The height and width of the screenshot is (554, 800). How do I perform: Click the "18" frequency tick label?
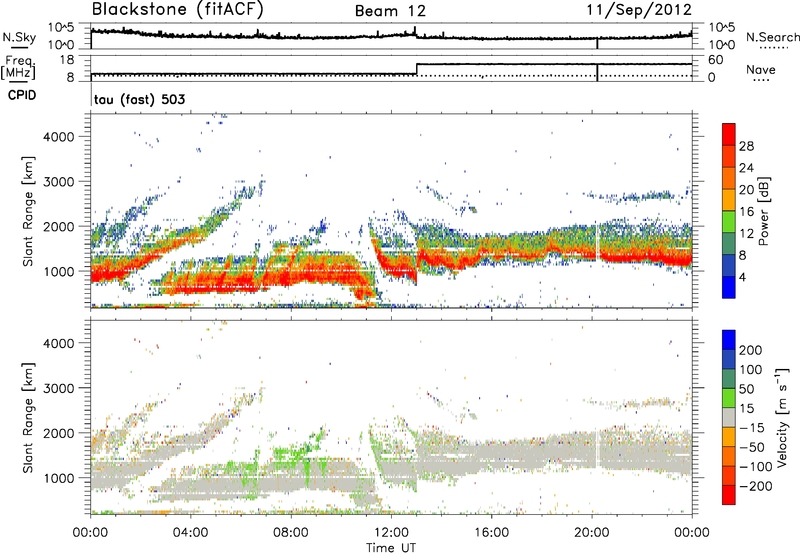(66, 60)
